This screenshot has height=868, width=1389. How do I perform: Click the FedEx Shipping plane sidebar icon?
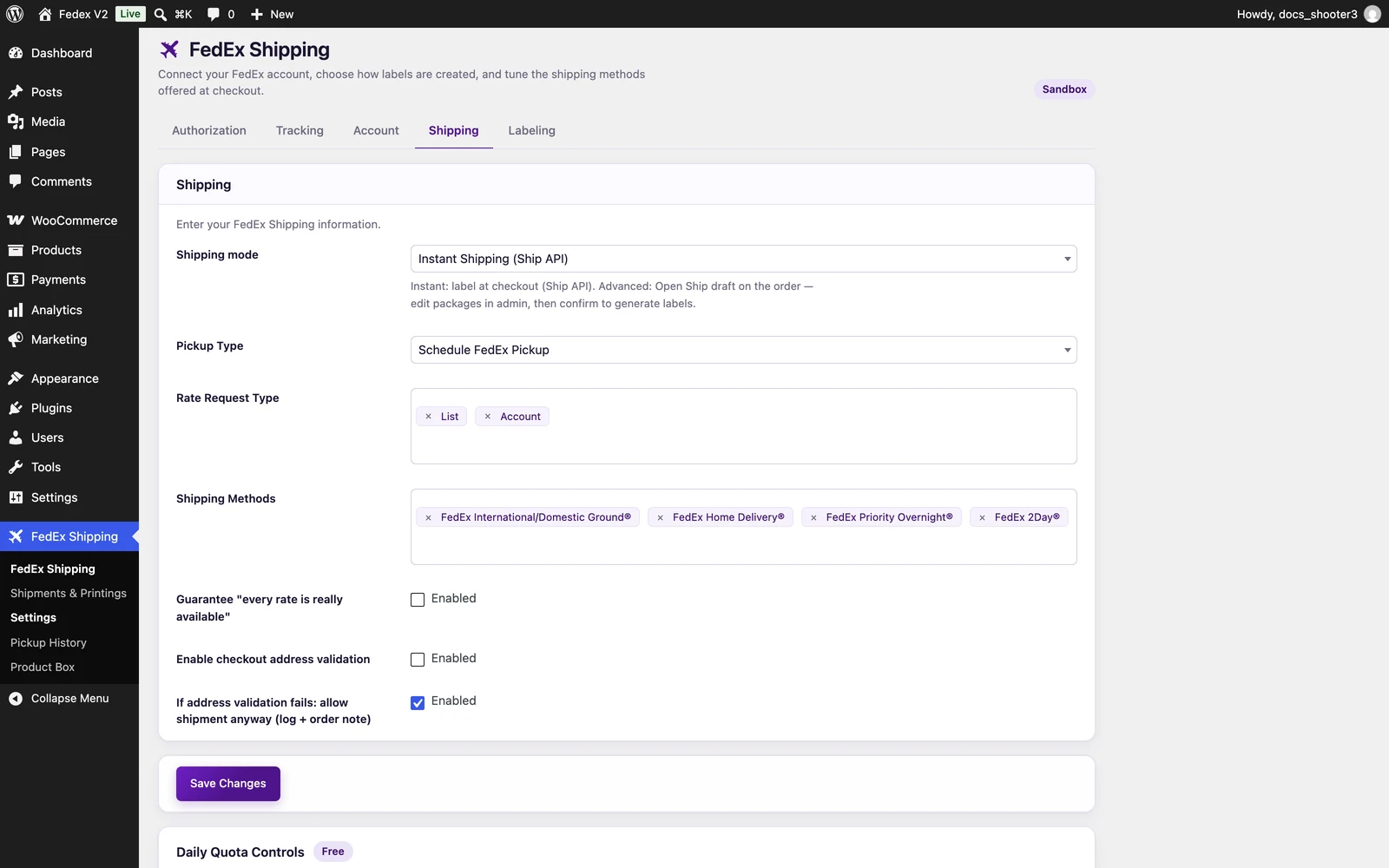(x=16, y=536)
